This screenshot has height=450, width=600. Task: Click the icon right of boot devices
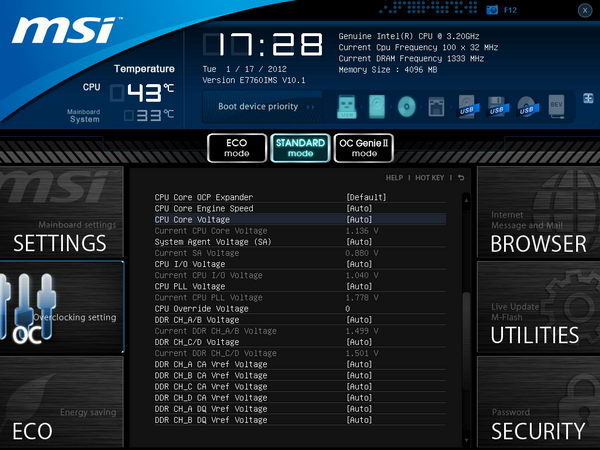coord(588,98)
